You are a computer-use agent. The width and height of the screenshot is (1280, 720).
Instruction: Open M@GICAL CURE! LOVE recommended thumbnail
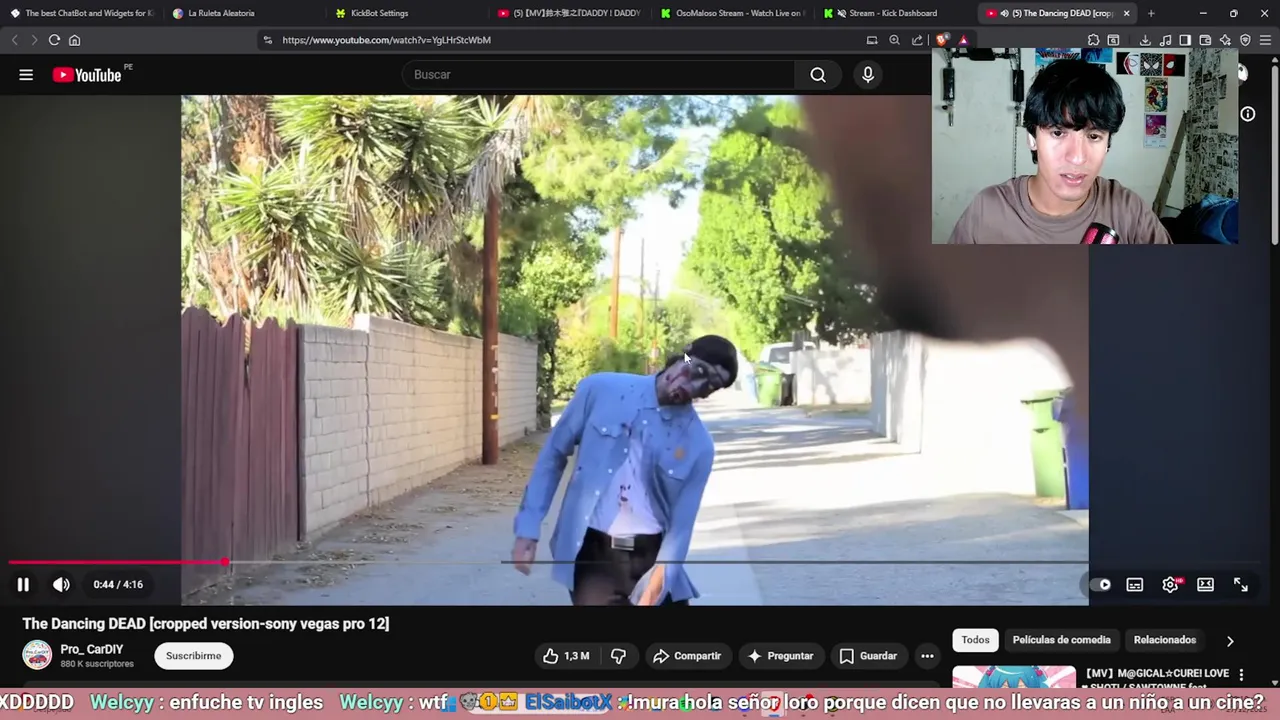pyautogui.click(x=1014, y=677)
